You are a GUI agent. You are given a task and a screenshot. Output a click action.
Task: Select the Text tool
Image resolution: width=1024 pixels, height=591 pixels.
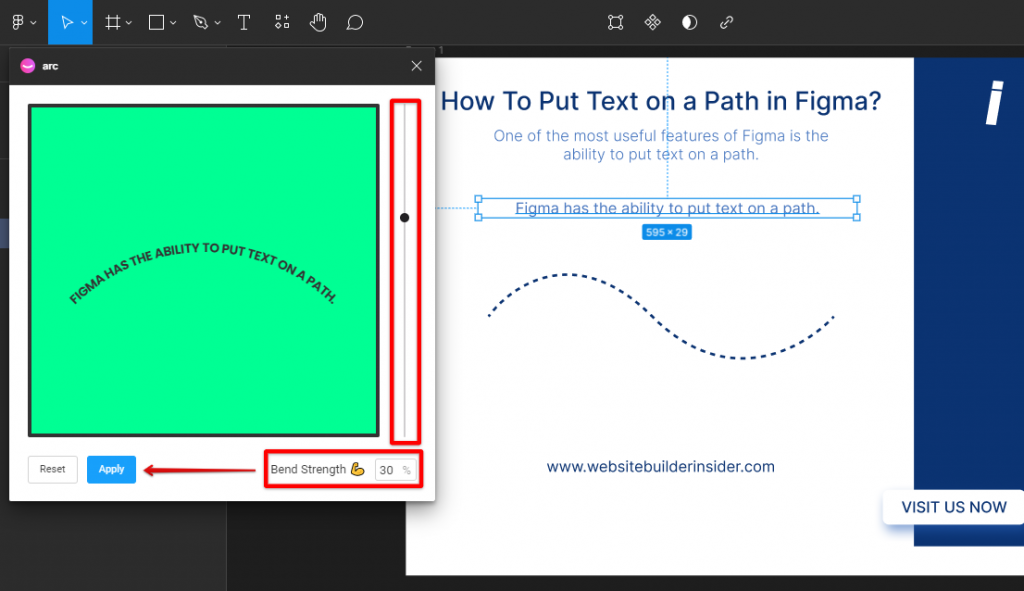point(243,22)
